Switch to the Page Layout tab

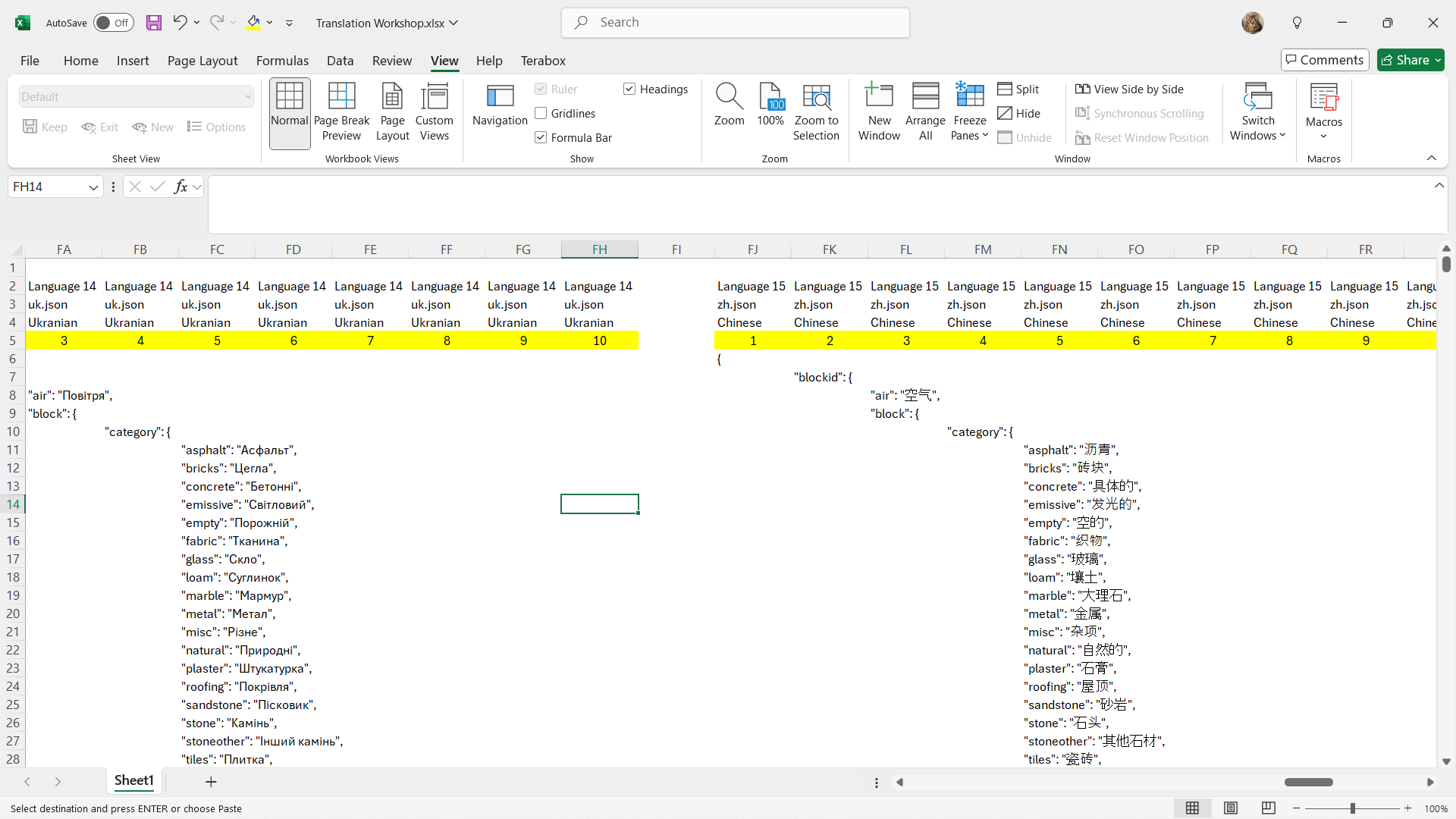pos(202,61)
